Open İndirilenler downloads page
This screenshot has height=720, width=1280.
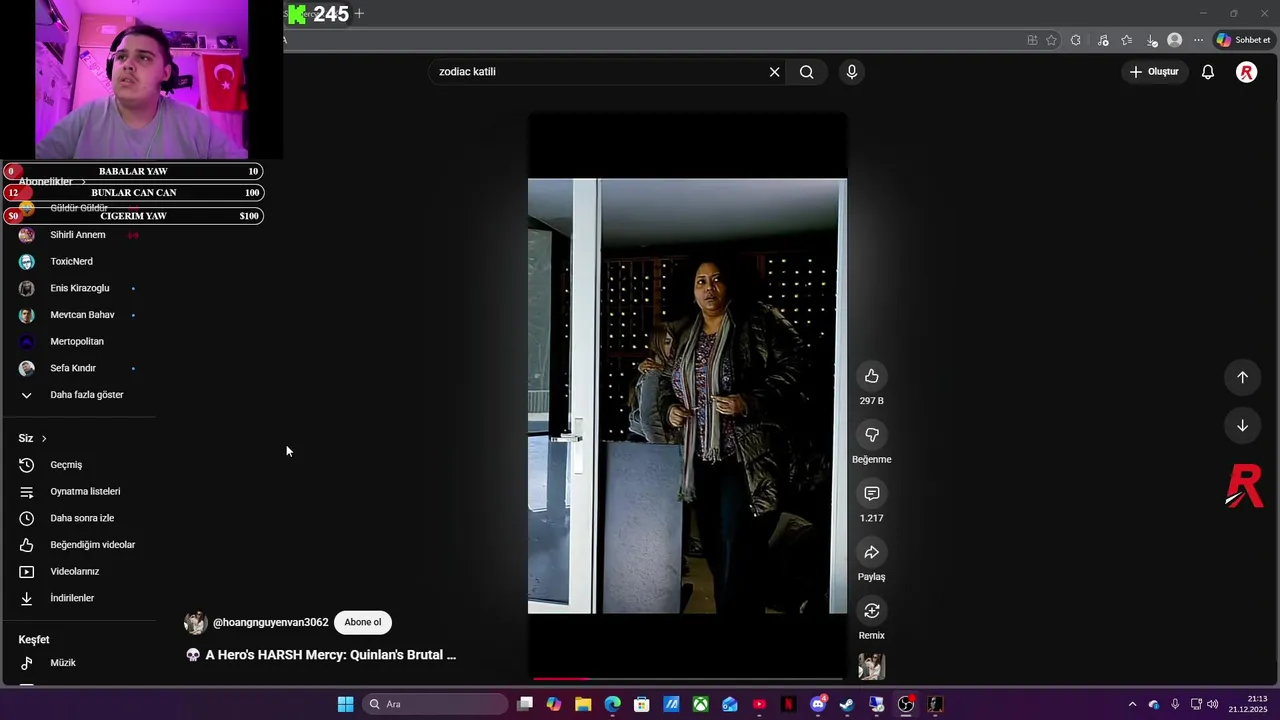pos(72,598)
